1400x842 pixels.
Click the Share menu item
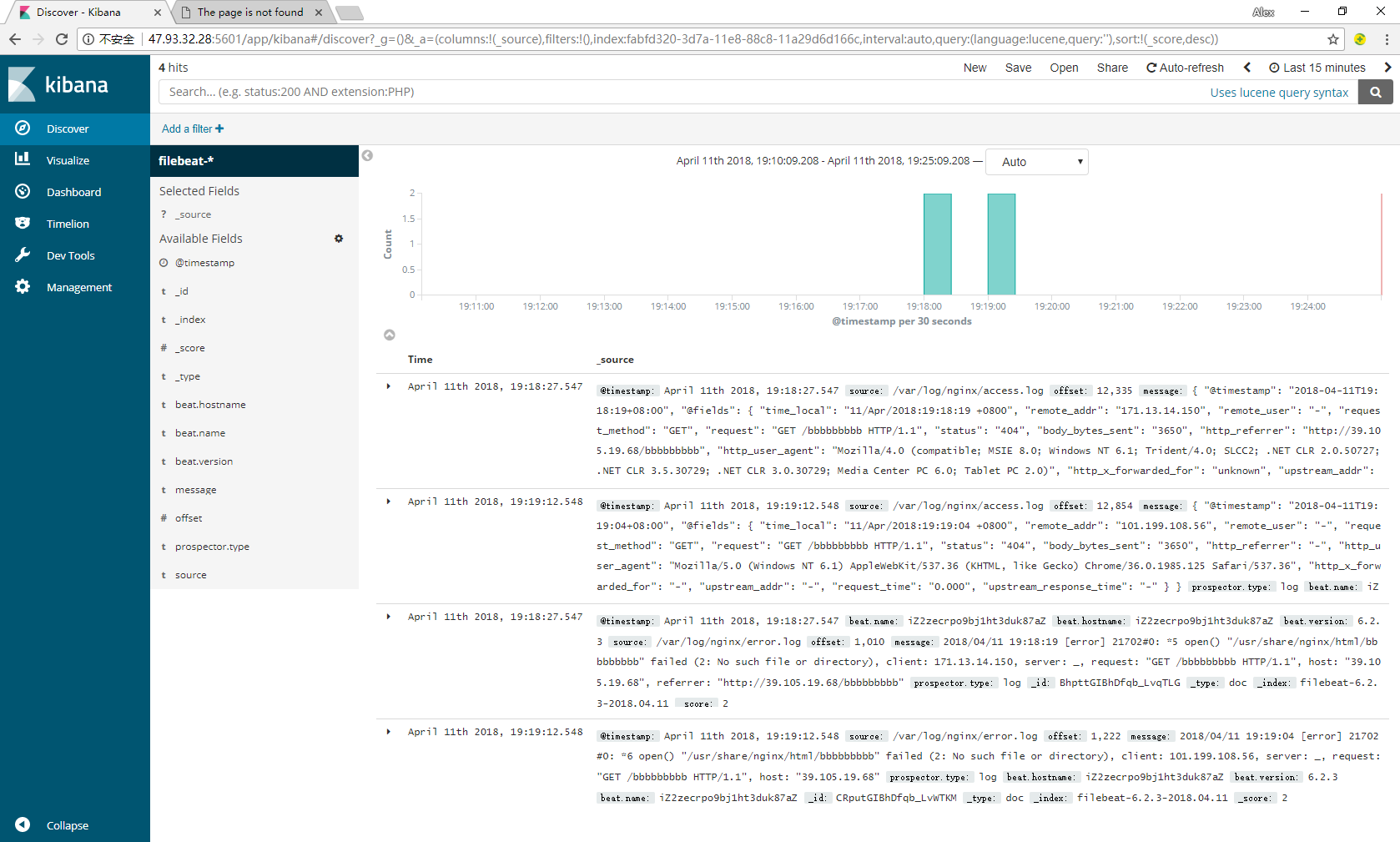(1112, 68)
